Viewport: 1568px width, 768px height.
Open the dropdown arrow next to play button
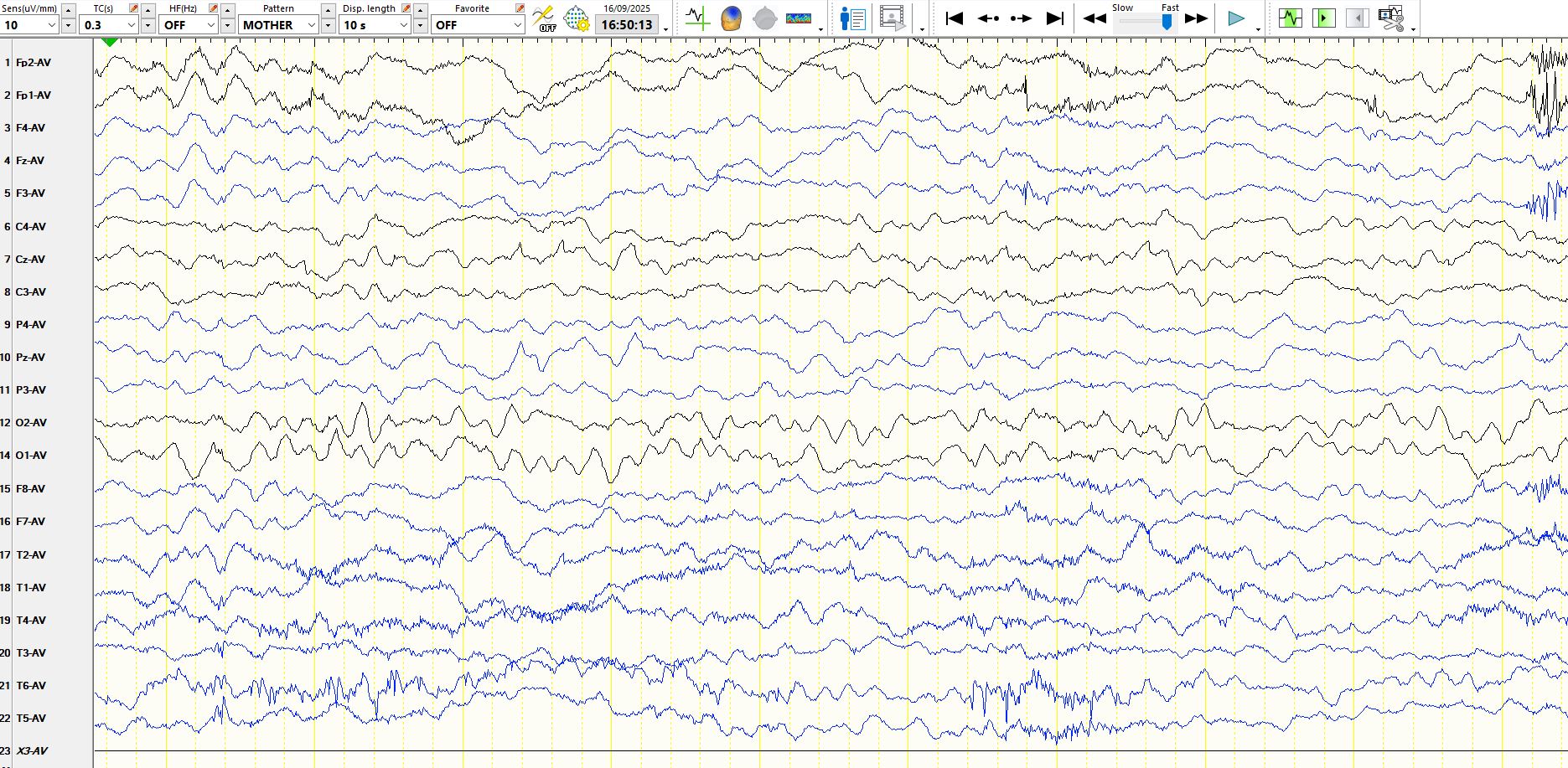(x=1258, y=29)
